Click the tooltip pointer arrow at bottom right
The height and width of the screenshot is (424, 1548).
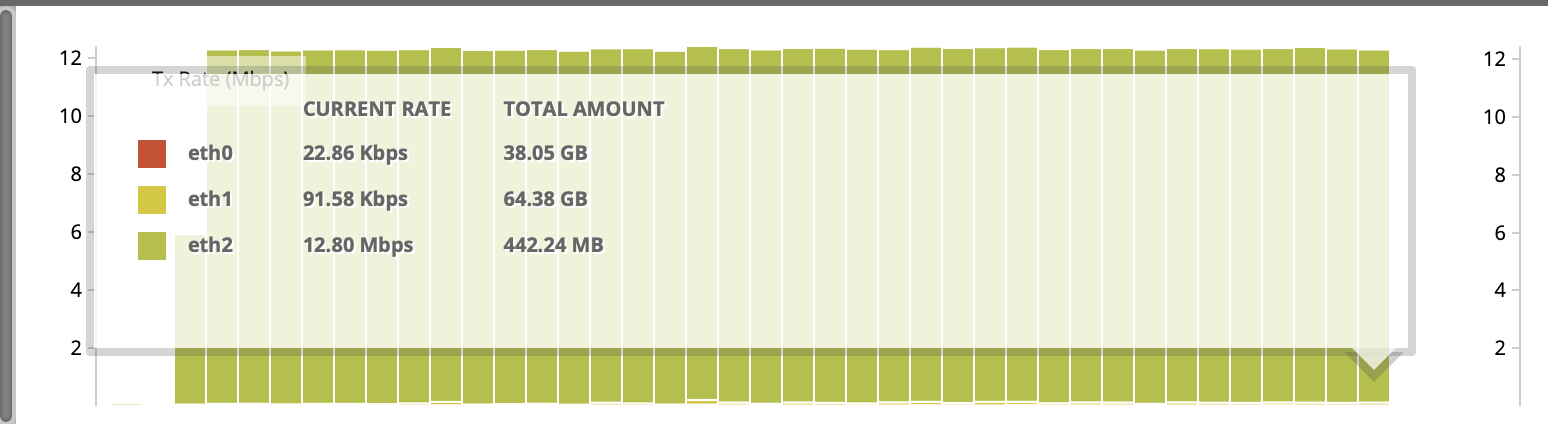tap(1373, 365)
